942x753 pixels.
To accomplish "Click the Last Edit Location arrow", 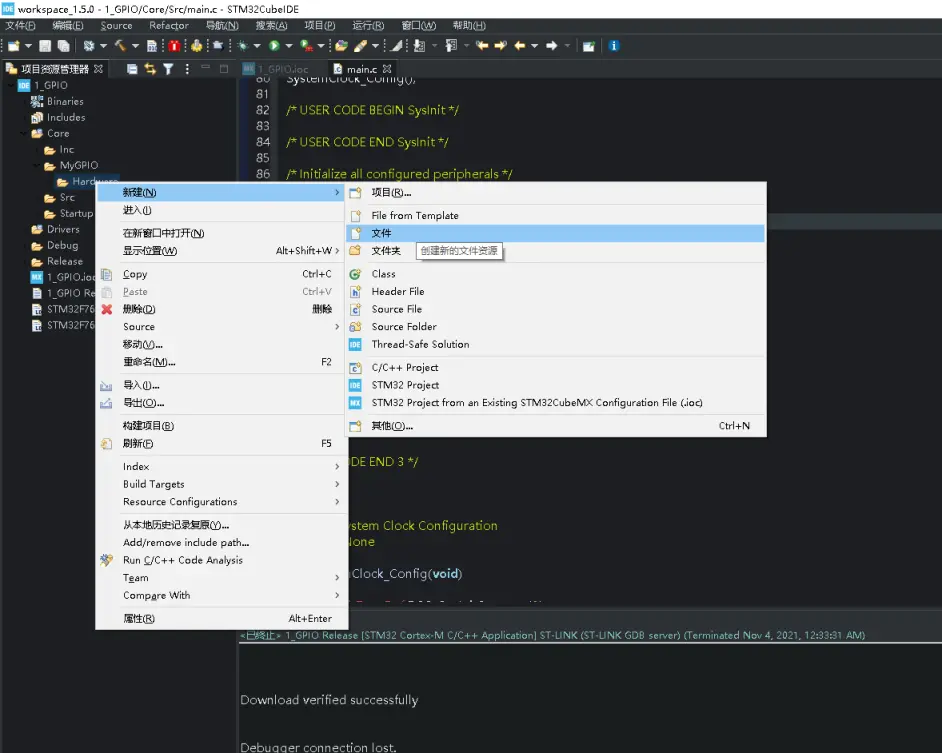I will (x=482, y=46).
